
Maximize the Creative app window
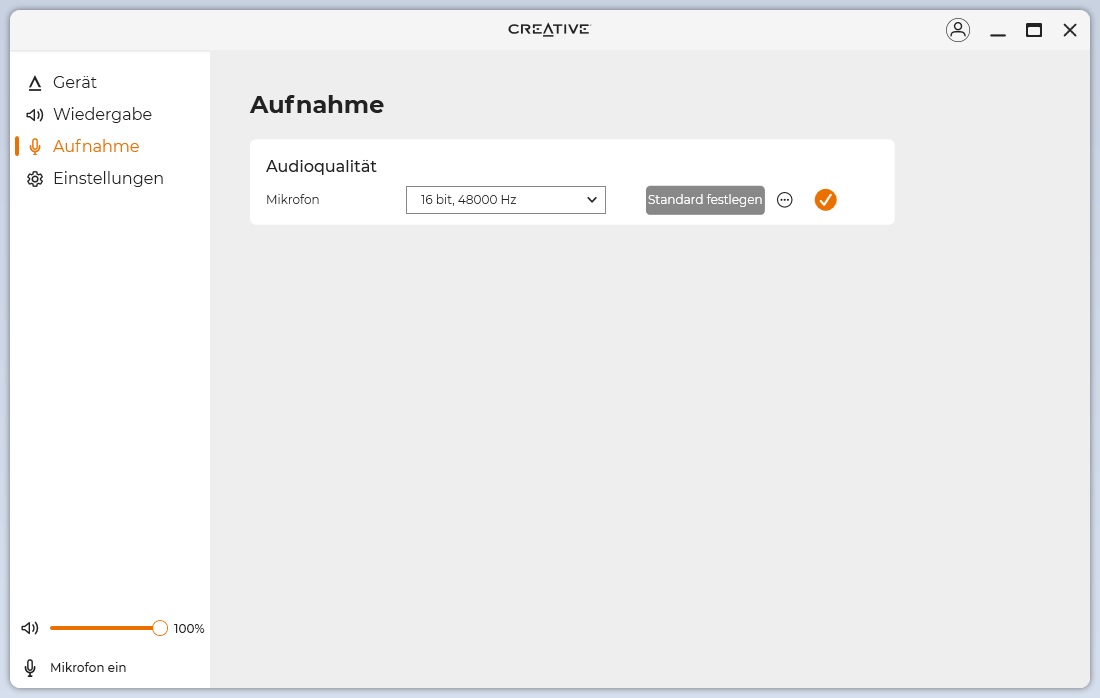[1033, 30]
